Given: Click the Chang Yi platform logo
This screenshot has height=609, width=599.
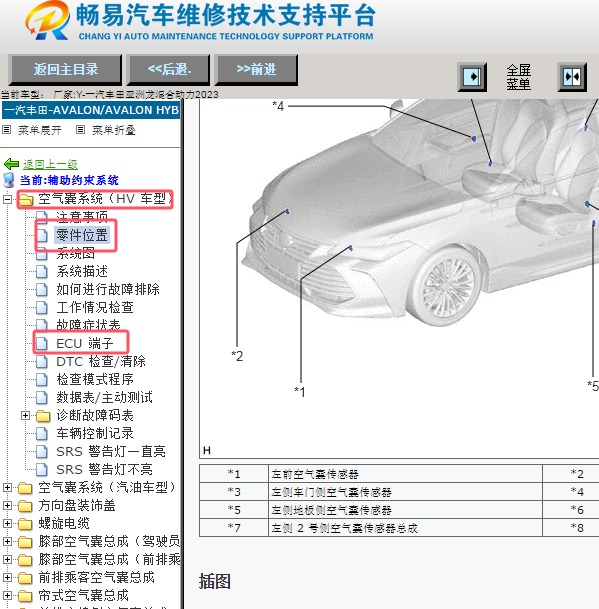Looking at the screenshot, I should point(47,20).
